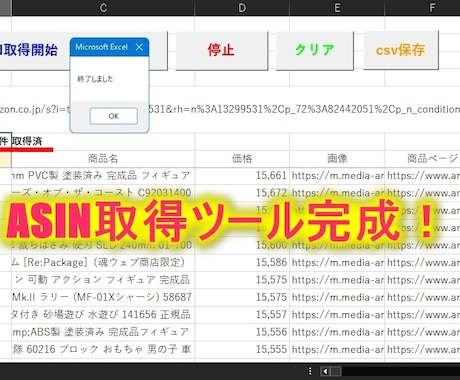Click the sheet tab bar splitter dots
The width and height of the screenshot is (460, 380).
310,371
